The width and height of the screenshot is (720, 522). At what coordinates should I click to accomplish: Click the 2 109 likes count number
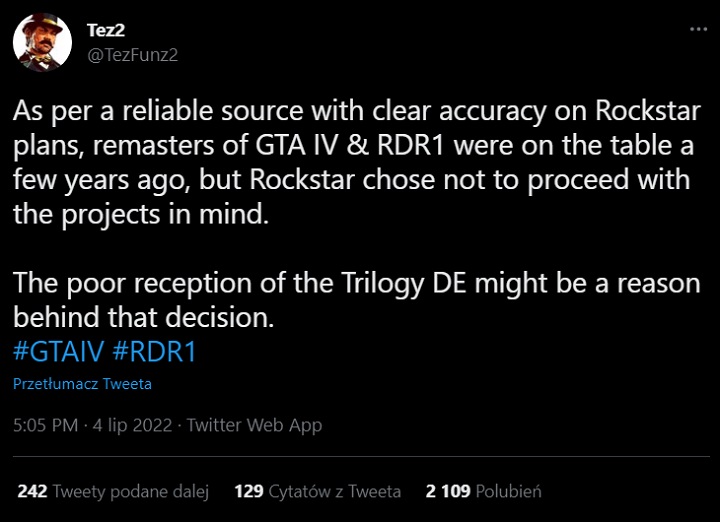click(448, 491)
